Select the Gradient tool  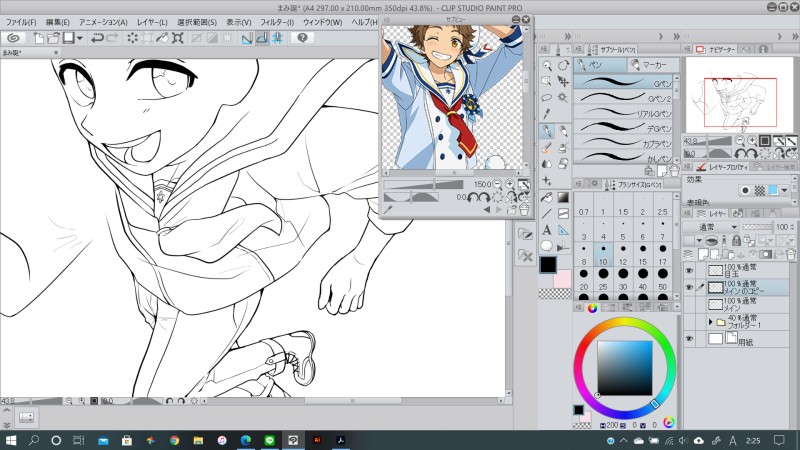tap(563, 197)
